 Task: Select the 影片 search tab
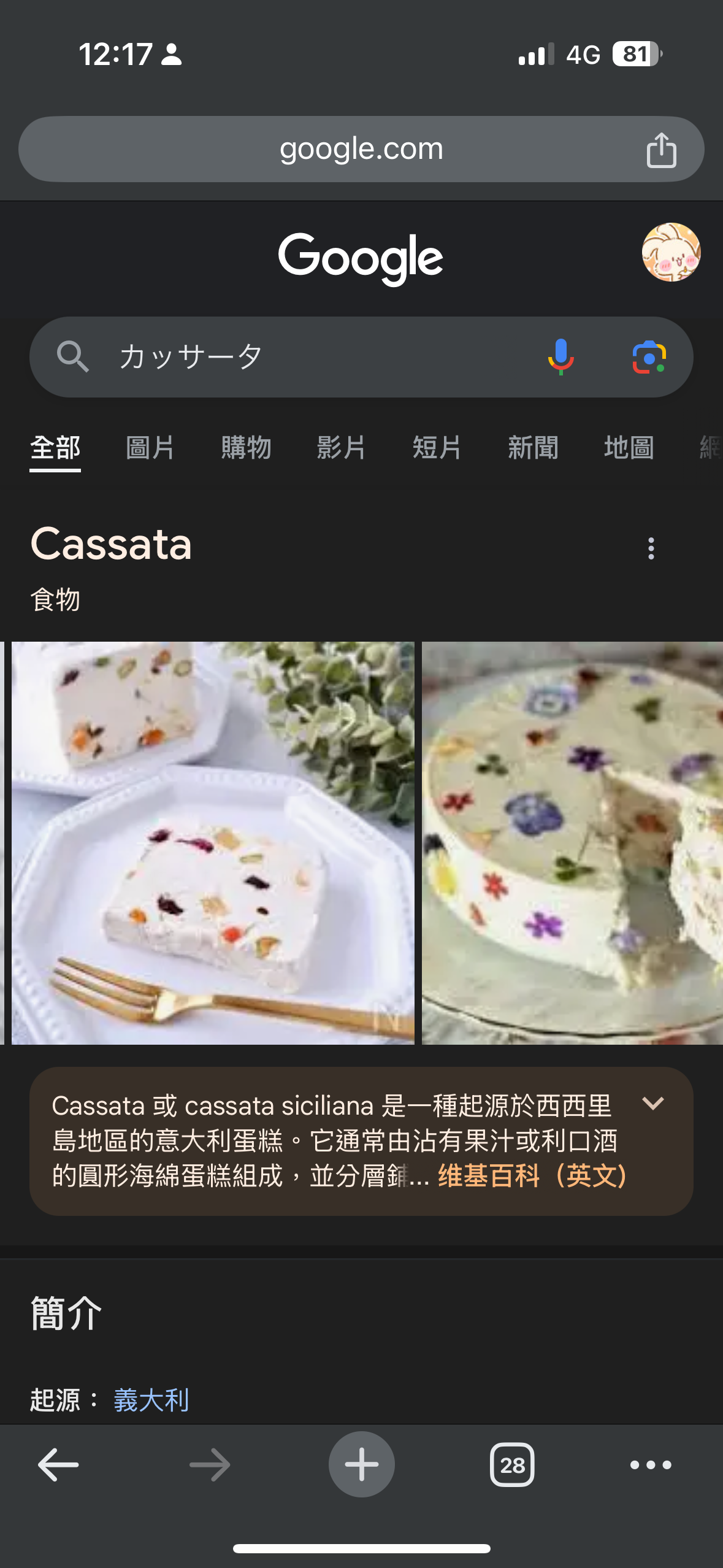pyautogui.click(x=342, y=447)
